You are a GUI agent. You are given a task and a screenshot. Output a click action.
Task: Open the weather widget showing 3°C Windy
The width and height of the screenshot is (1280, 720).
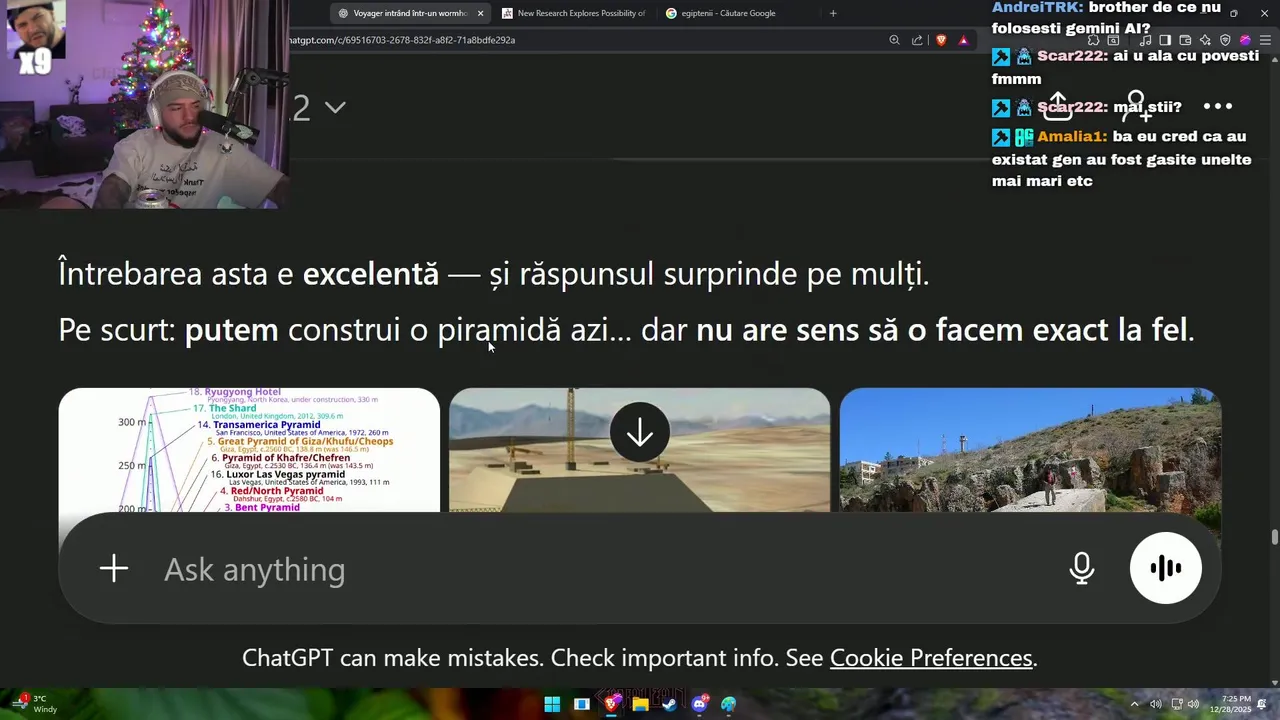34,704
